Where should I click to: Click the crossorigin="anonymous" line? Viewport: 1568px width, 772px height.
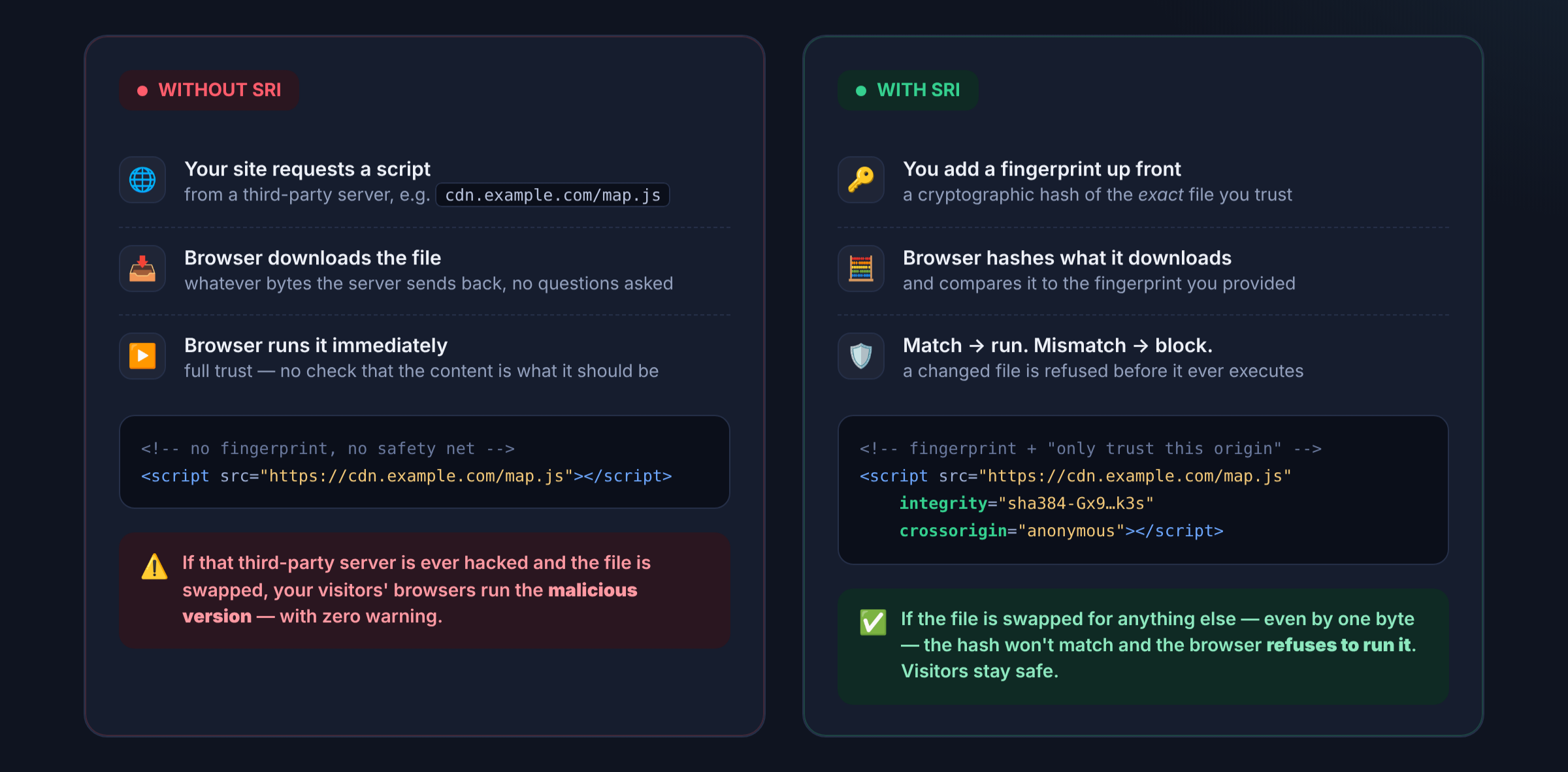1061,531
